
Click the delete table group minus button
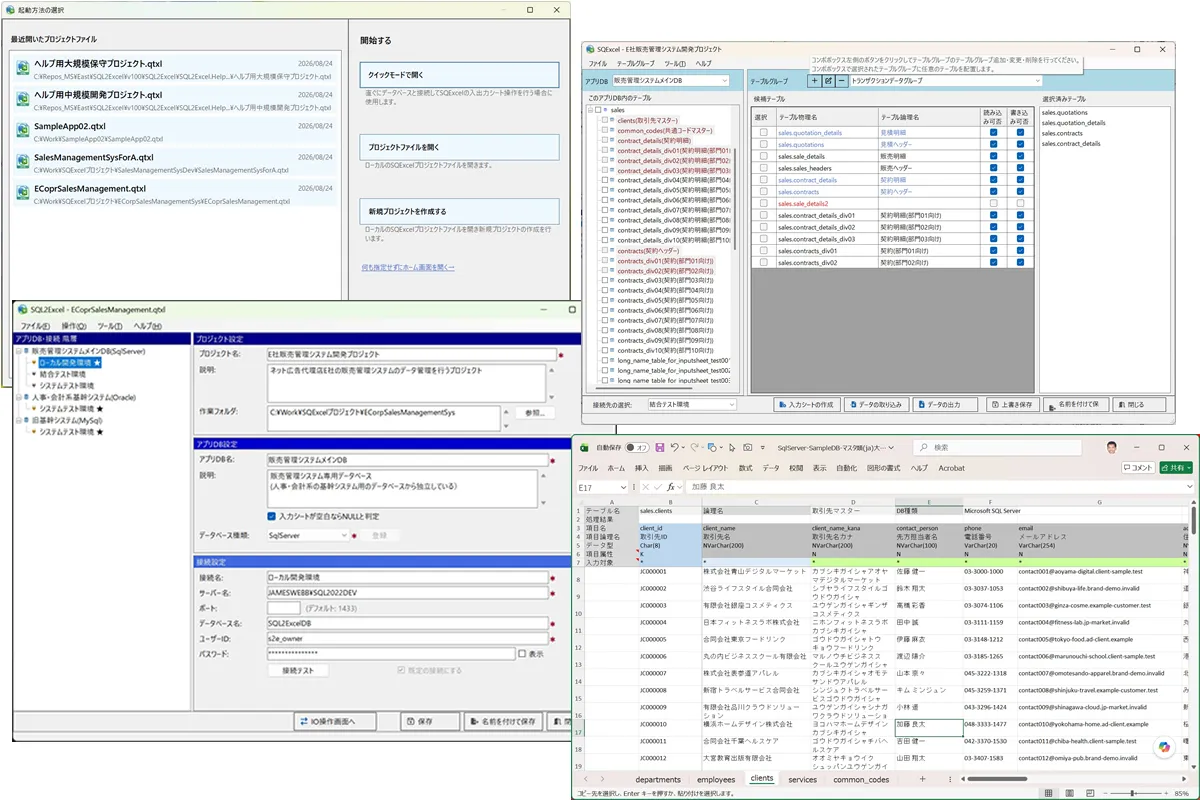842,81
